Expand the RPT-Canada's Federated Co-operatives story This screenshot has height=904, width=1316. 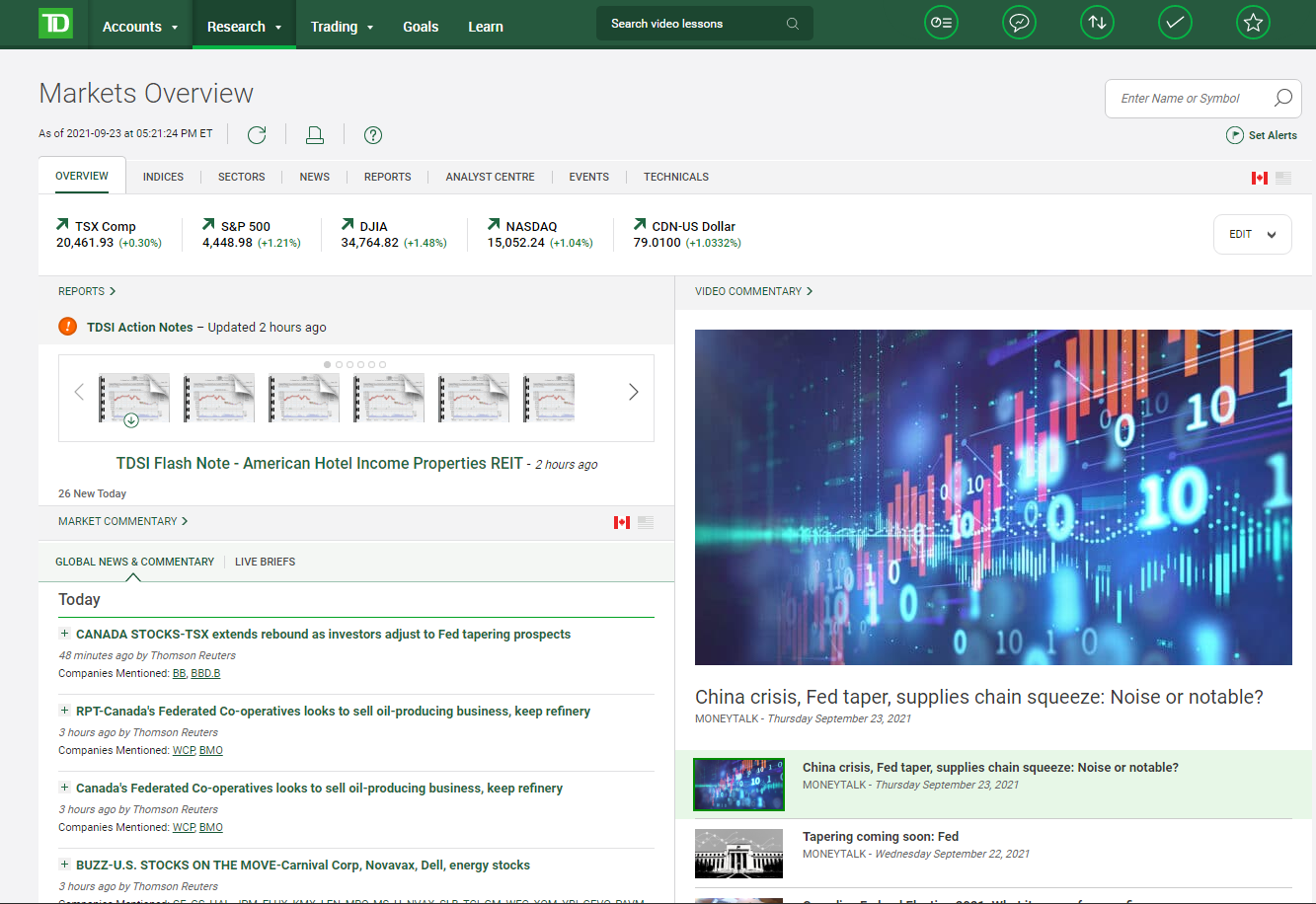[x=65, y=711]
